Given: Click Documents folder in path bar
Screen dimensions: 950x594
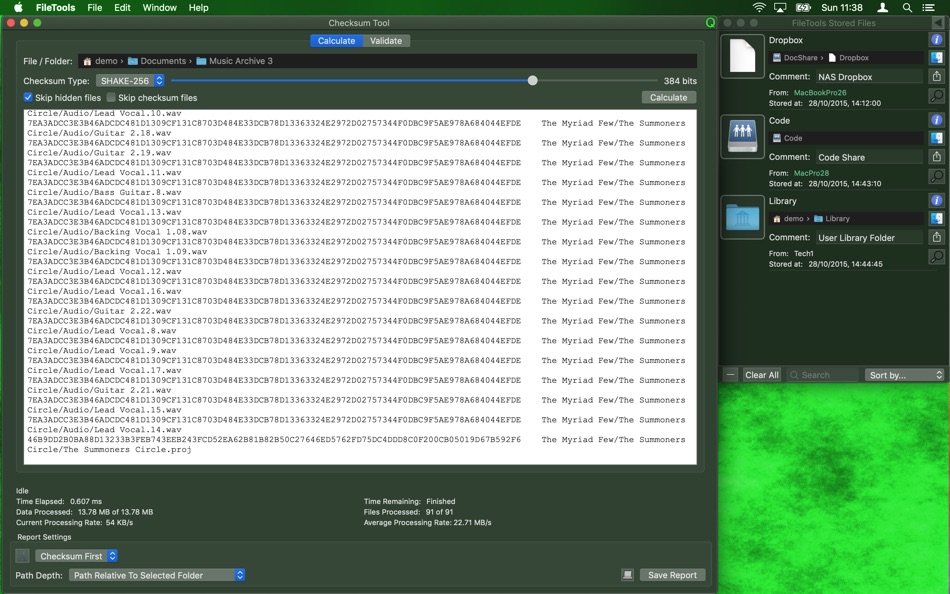Looking at the screenshot, I should (x=157, y=61).
